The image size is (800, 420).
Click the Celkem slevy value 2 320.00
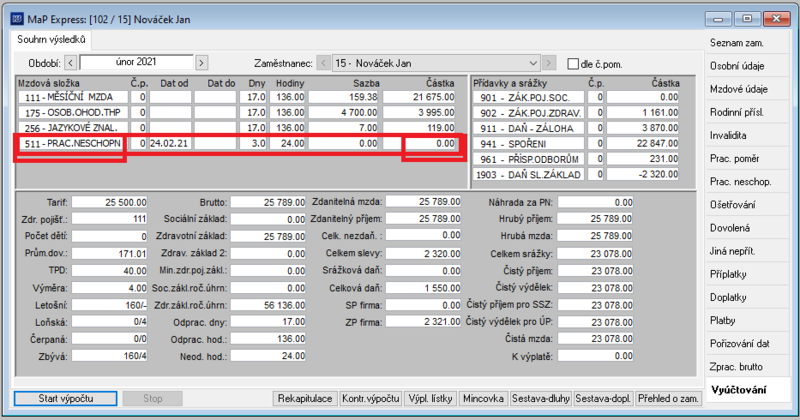point(423,254)
